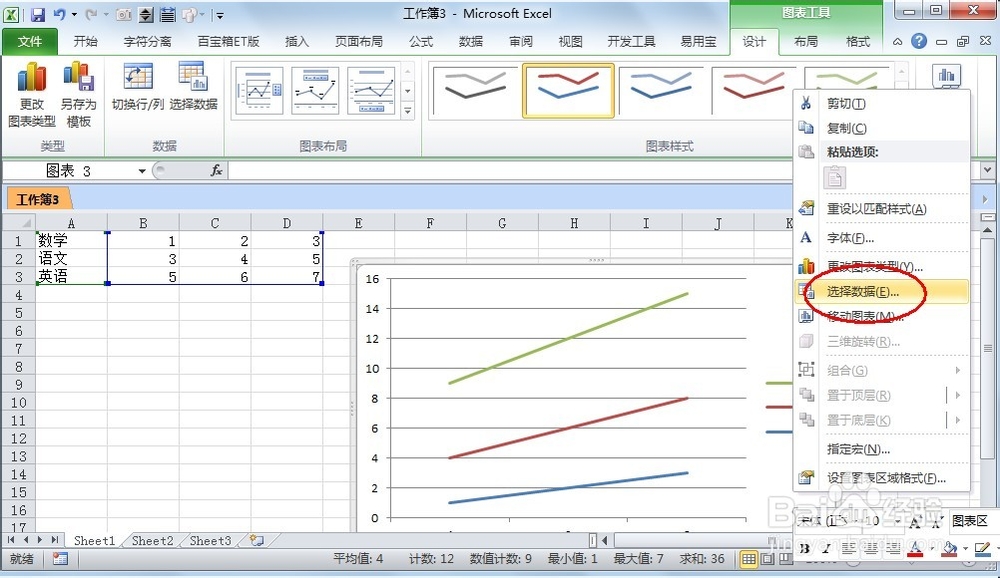Select 指定宏 menu item
Screen dimensions: 1000x578
(883, 449)
